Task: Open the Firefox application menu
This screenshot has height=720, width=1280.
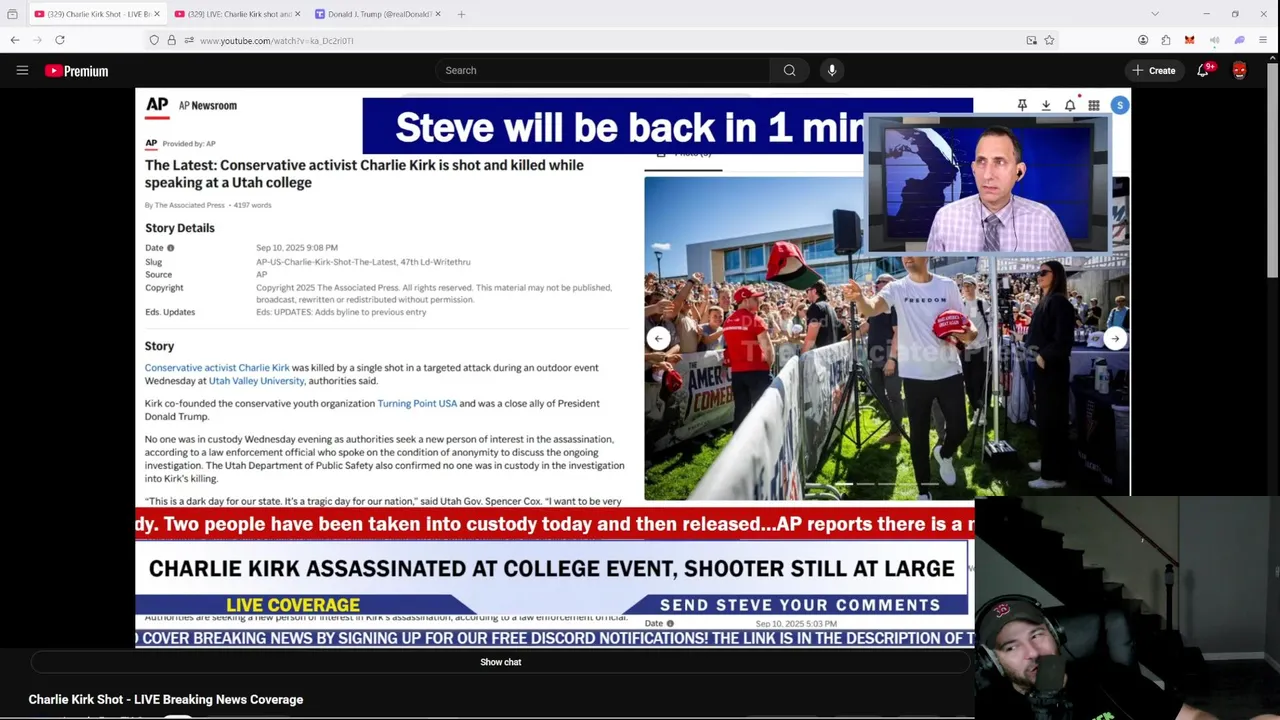Action: coord(1263,40)
